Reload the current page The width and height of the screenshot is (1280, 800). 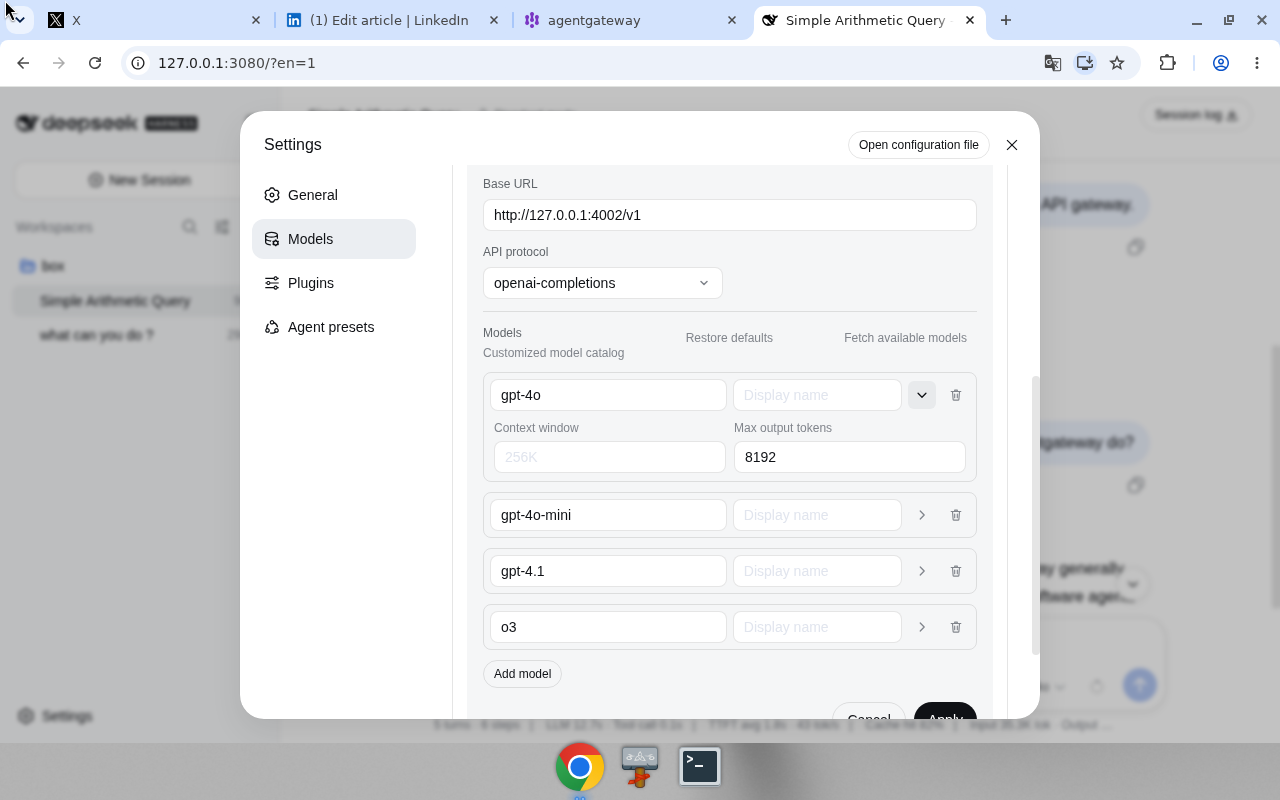tap(95, 63)
